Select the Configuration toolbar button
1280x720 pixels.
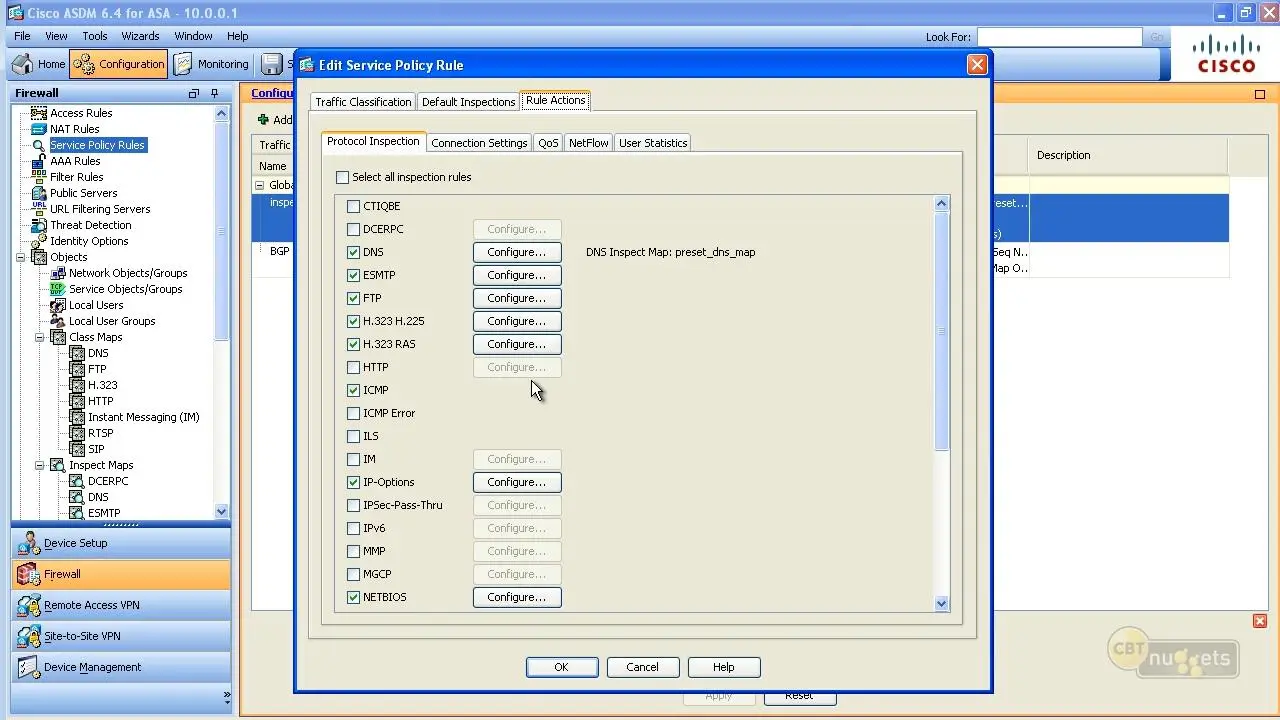(x=118, y=64)
